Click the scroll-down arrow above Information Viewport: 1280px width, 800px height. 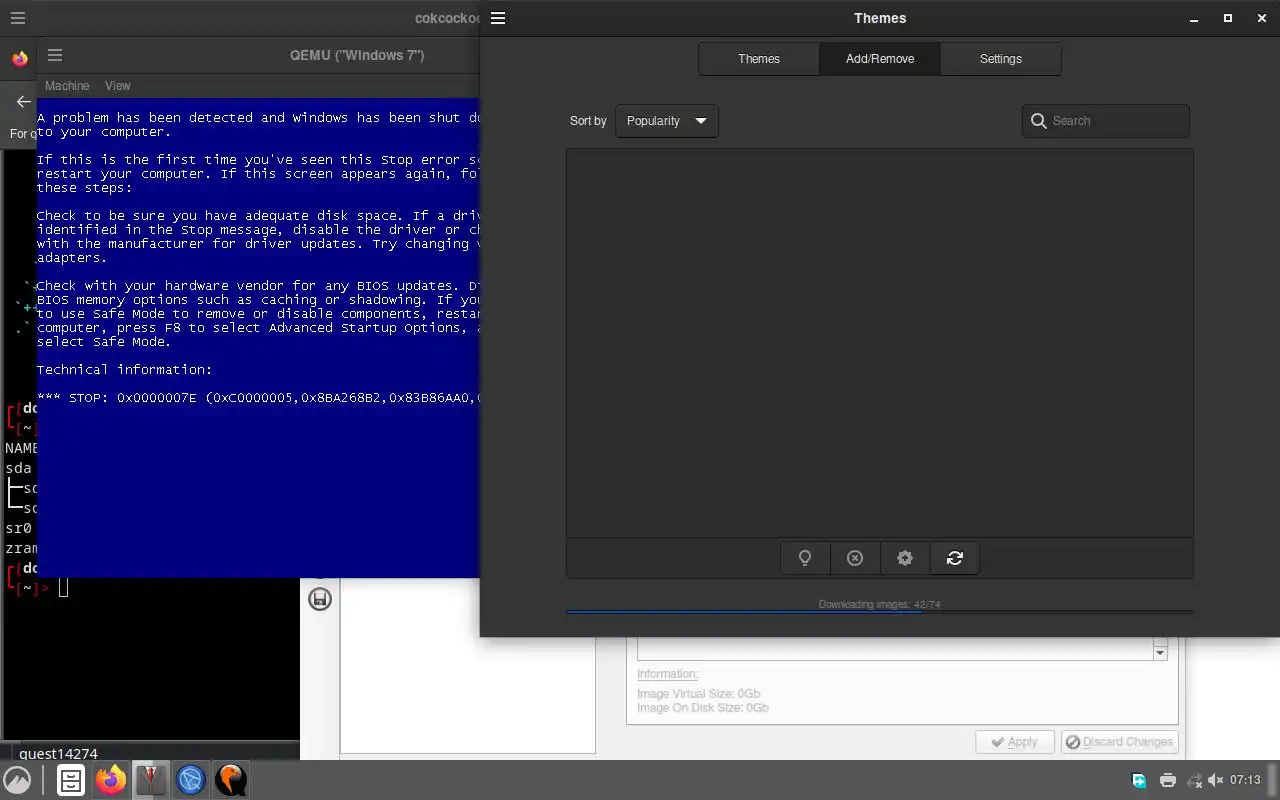1160,653
